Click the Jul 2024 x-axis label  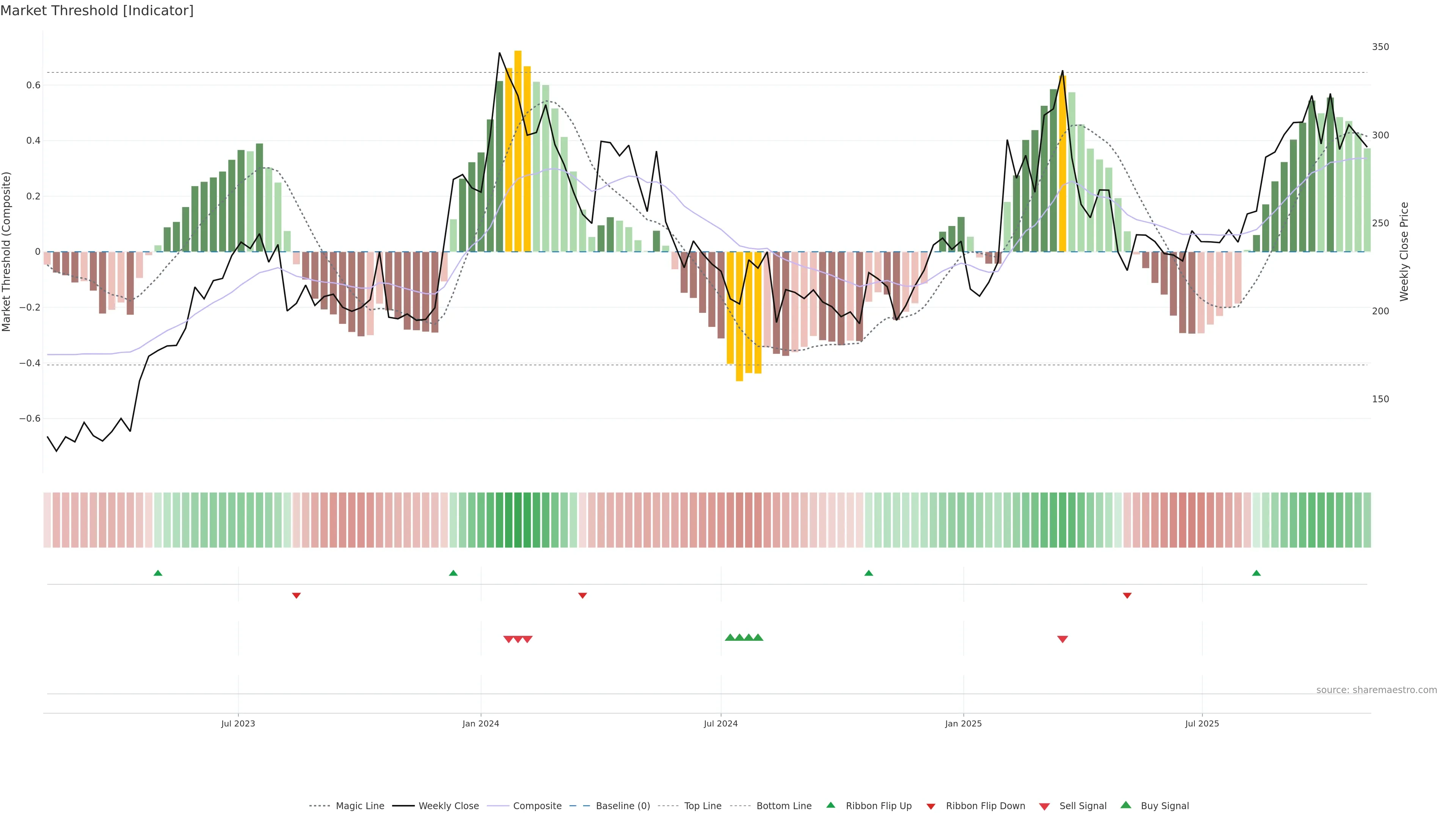(721, 723)
